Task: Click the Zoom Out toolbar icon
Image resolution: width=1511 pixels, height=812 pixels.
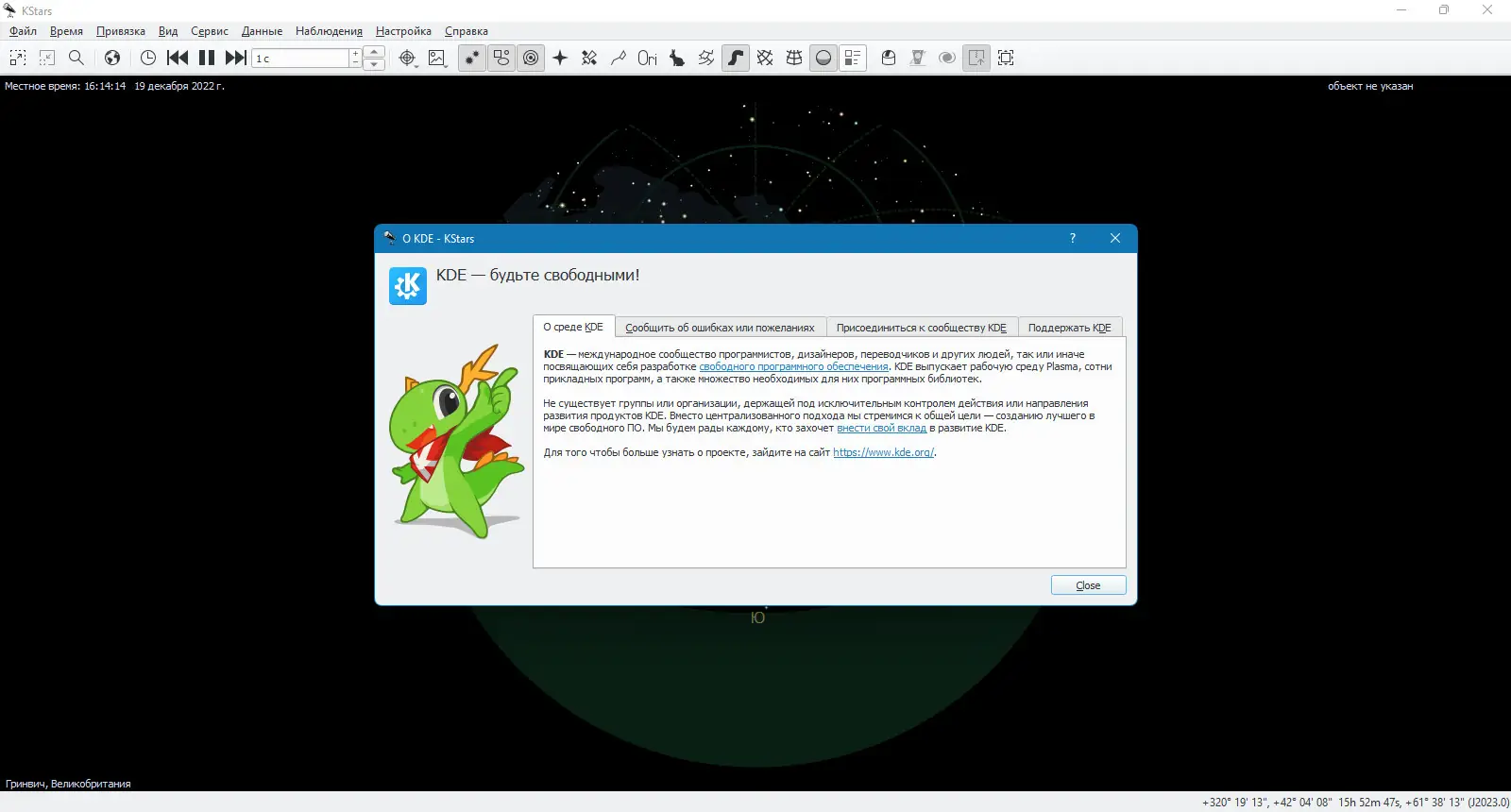Action: tap(47, 58)
